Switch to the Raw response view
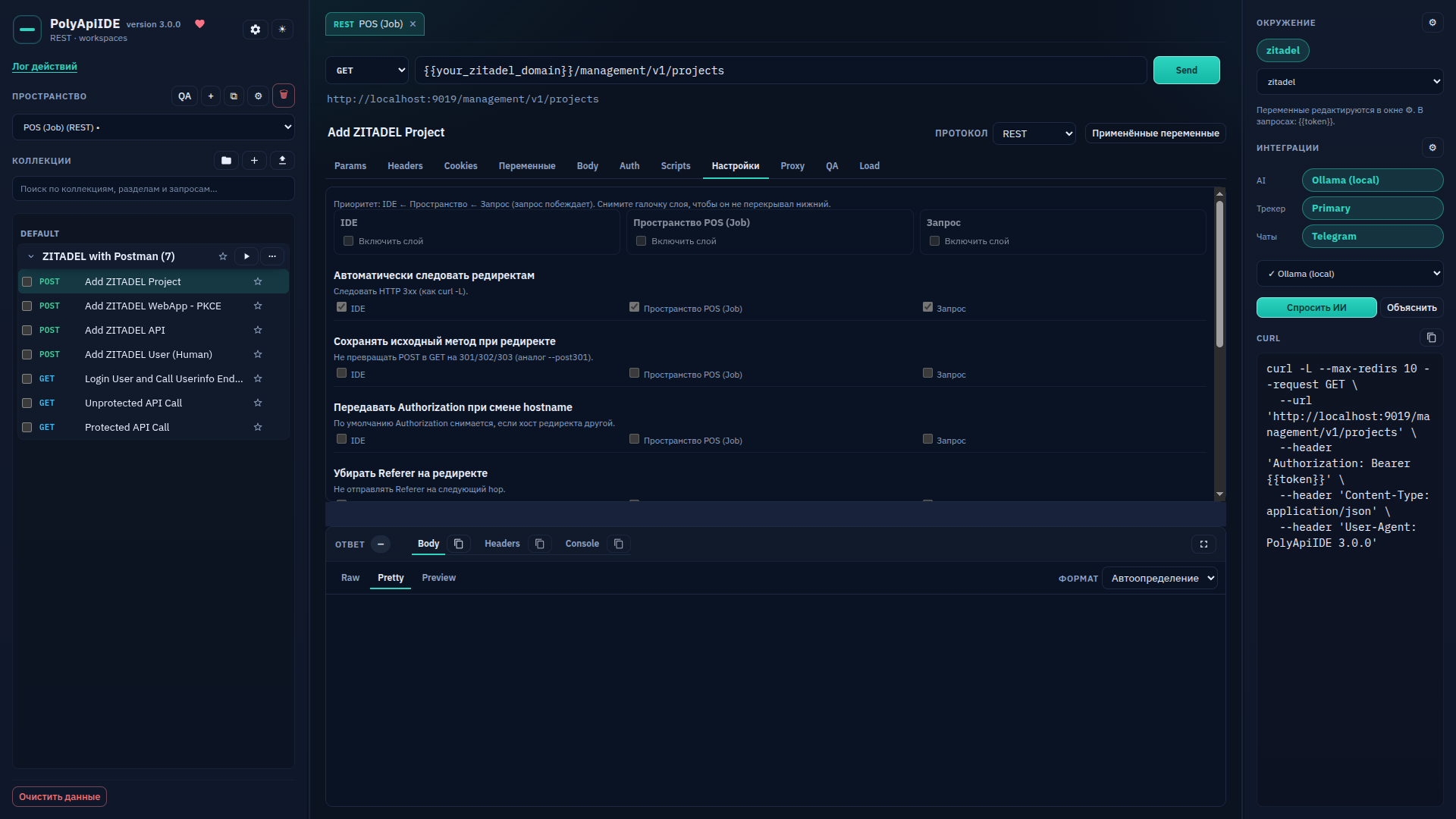Image resolution: width=1456 pixels, height=819 pixels. pyautogui.click(x=350, y=578)
